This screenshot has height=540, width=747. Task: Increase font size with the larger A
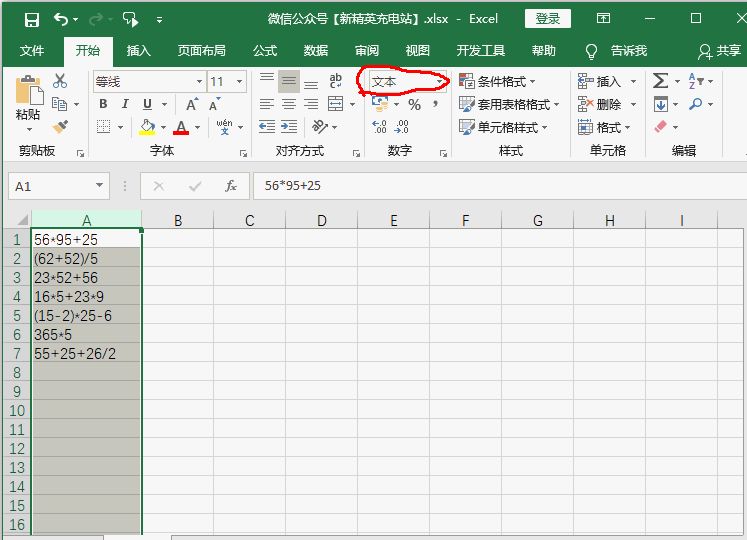[192, 104]
